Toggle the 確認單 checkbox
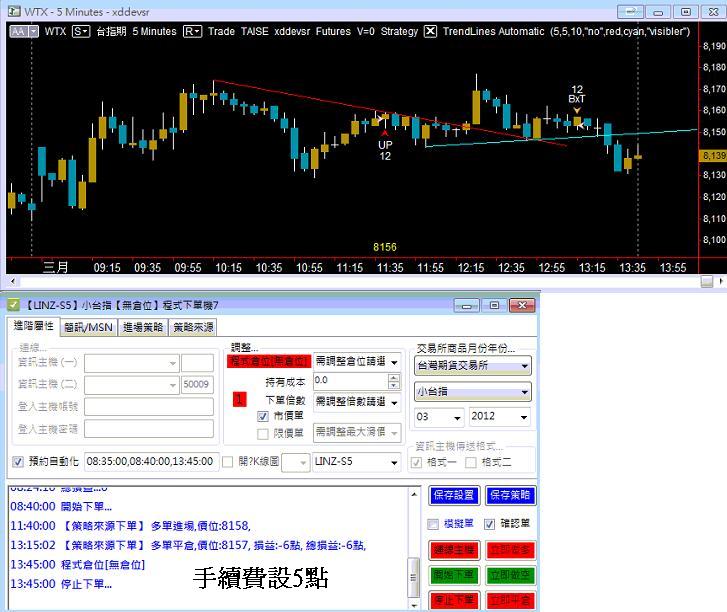Screen dimensions: 727x612 (489, 524)
